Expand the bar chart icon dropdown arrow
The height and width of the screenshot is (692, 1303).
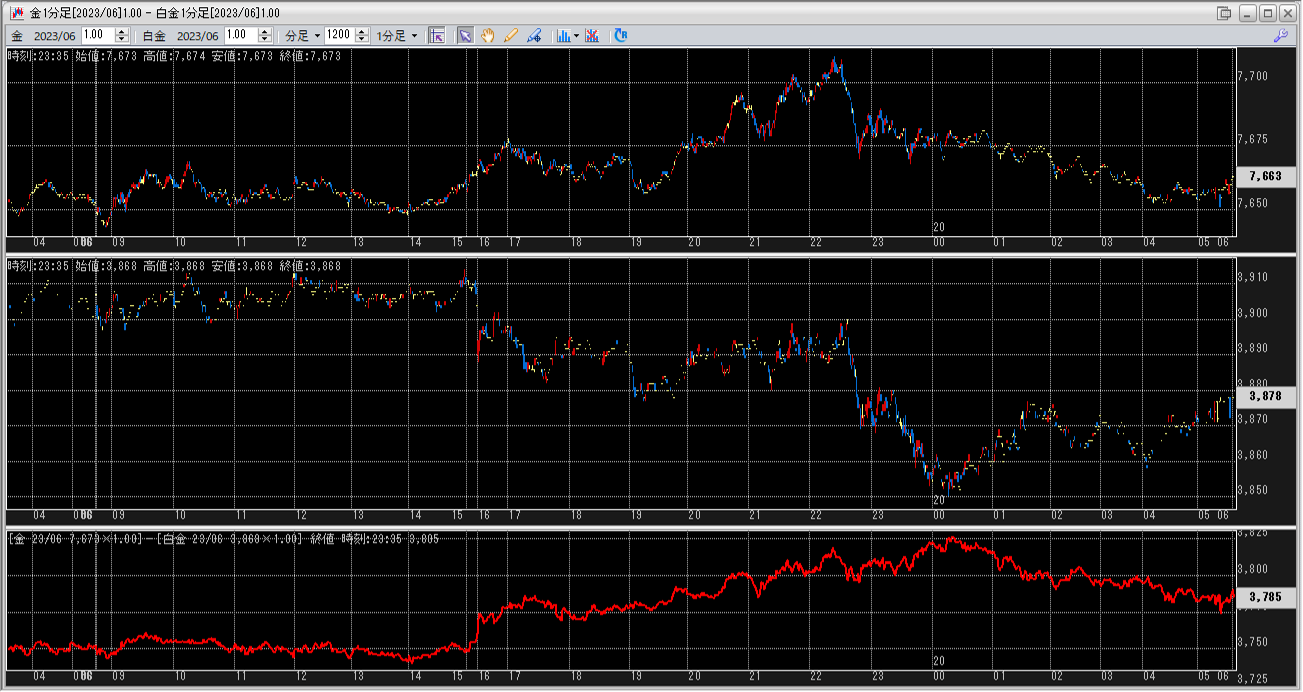[x=575, y=36]
